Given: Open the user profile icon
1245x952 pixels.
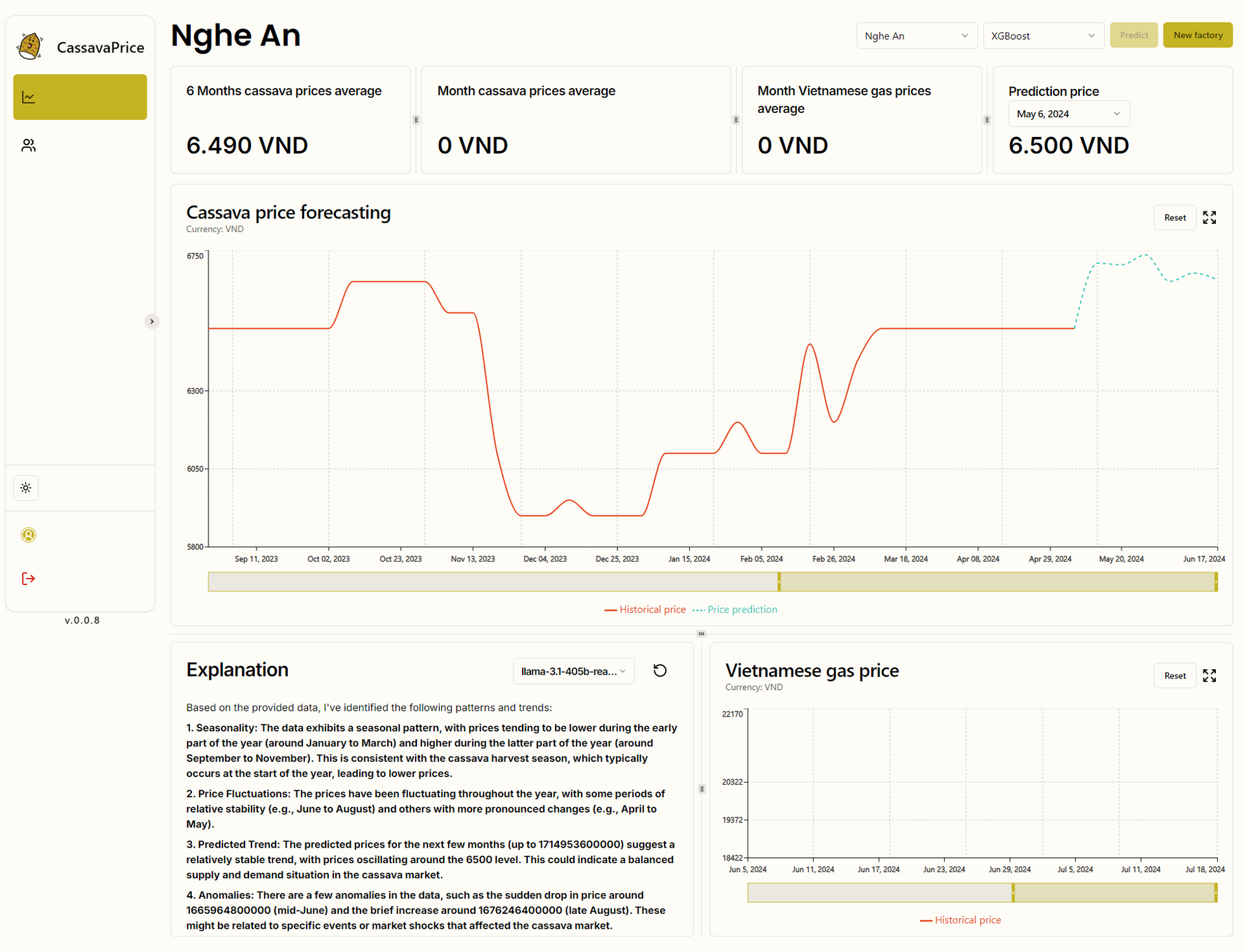Looking at the screenshot, I should 29,535.
